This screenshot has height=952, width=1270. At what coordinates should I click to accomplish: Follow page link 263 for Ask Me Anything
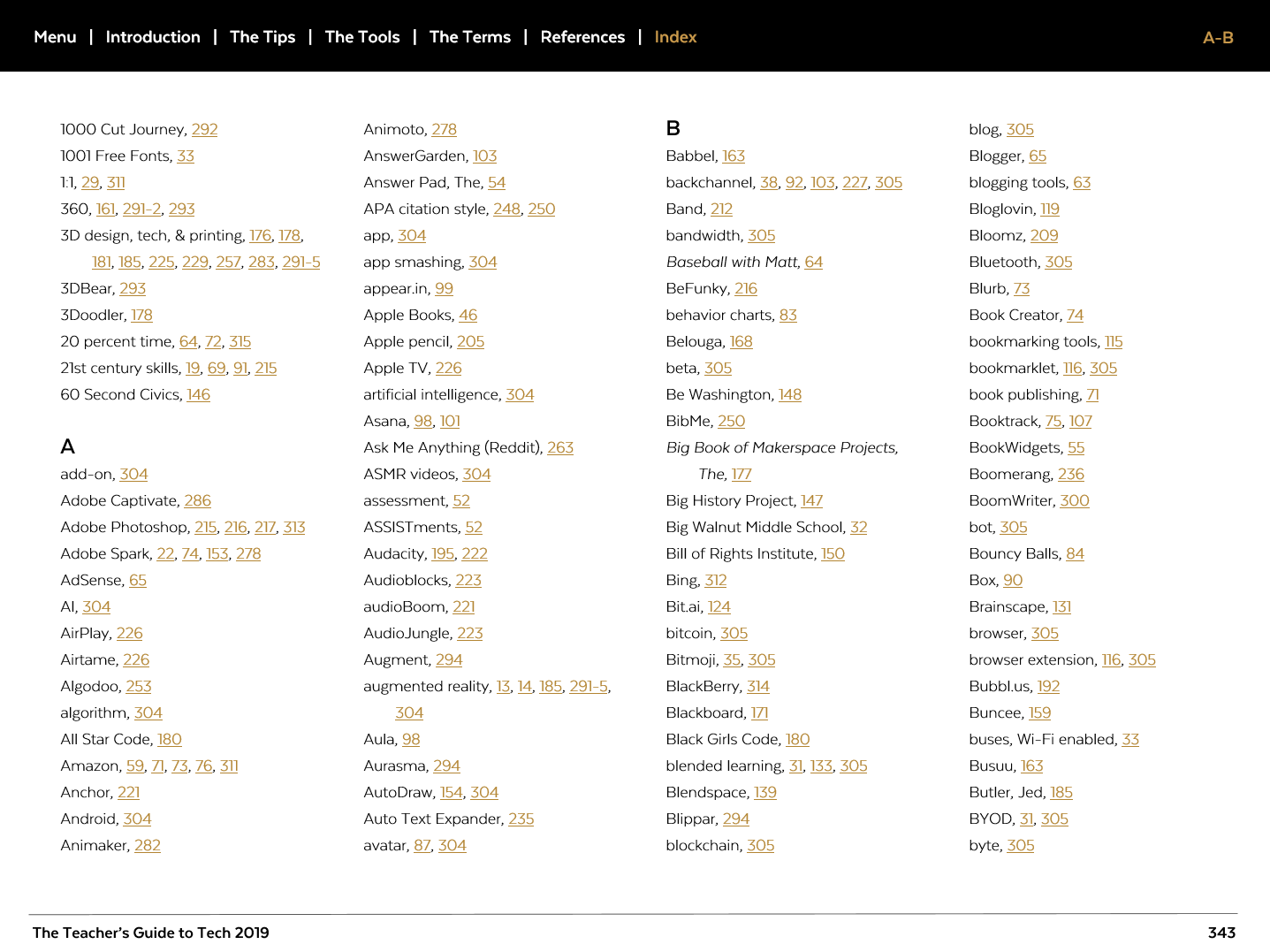pos(560,447)
